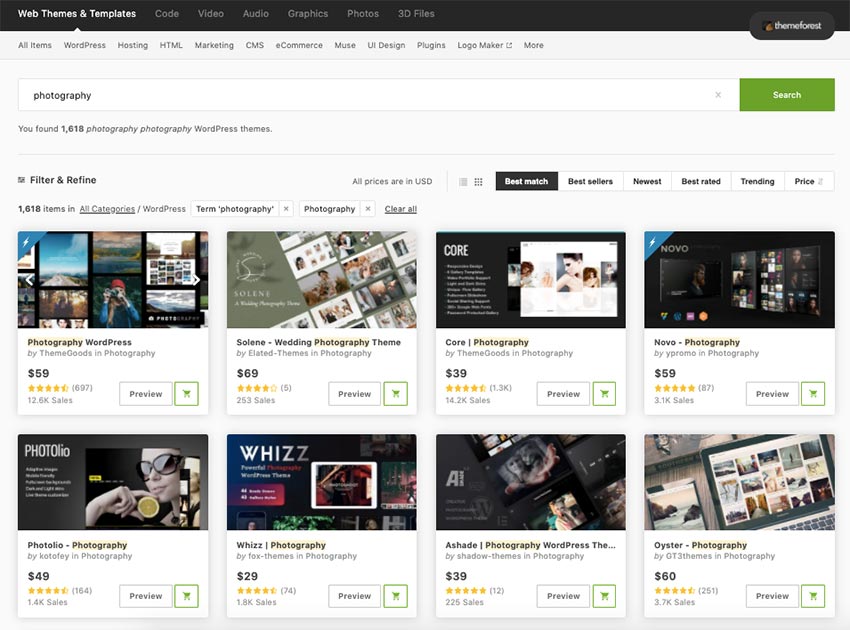Preview the Whizz Photography theme
This screenshot has height=630, width=850.
coord(355,596)
